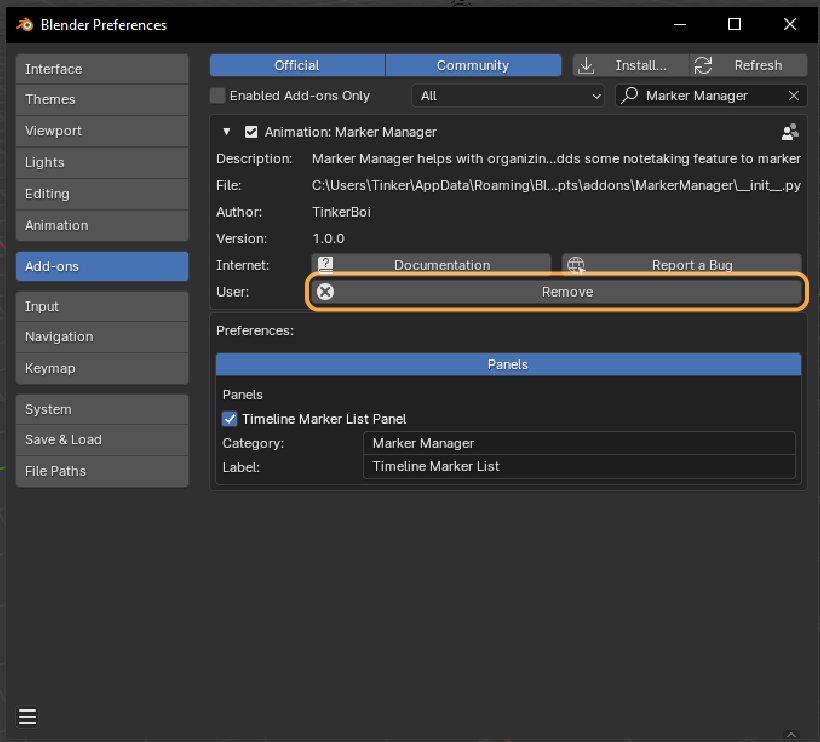The image size is (820, 742).
Task: Toggle Enabled Add-ons Only checkbox
Action: pos(218,96)
